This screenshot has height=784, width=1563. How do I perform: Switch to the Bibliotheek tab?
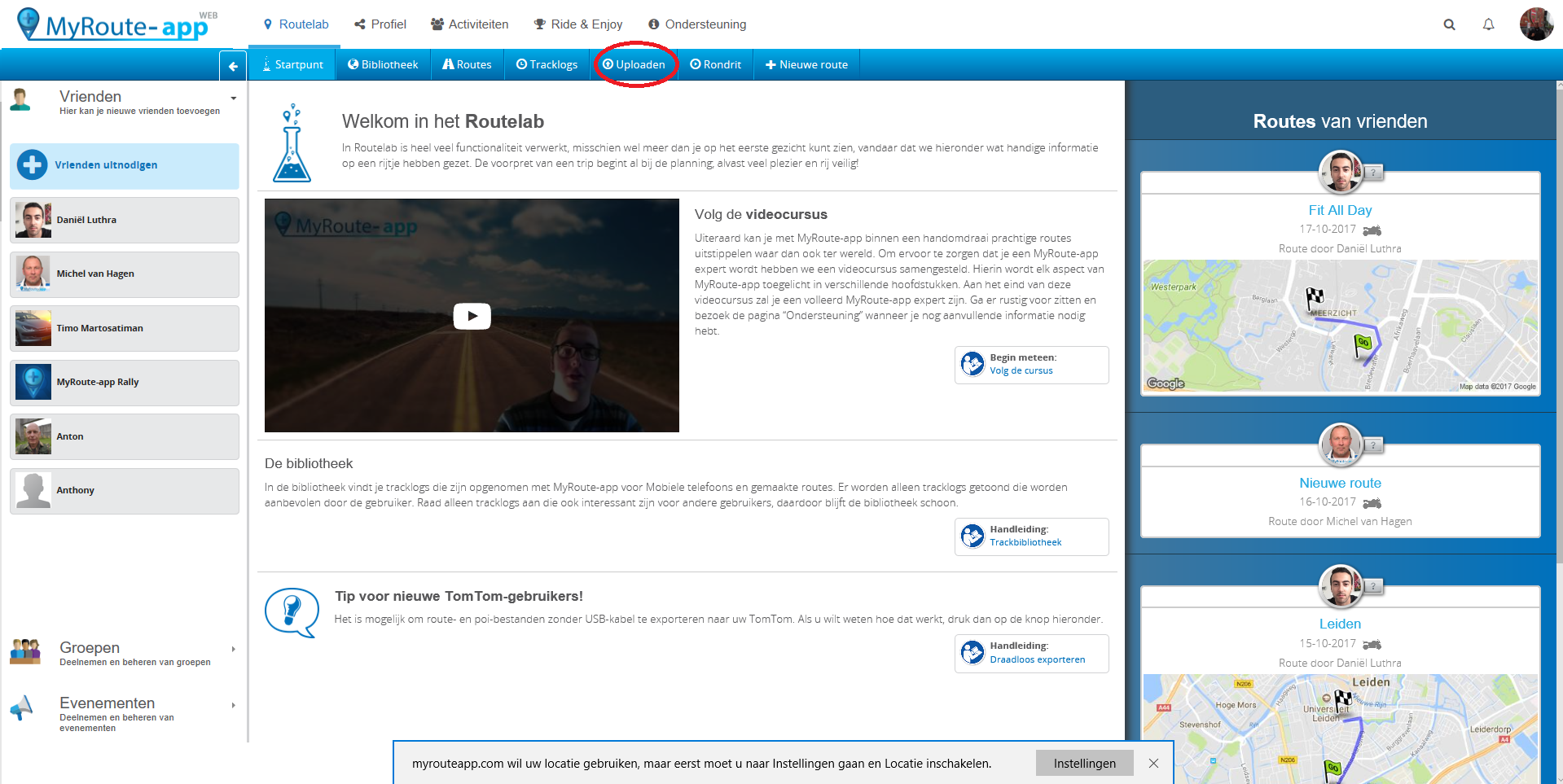(383, 64)
